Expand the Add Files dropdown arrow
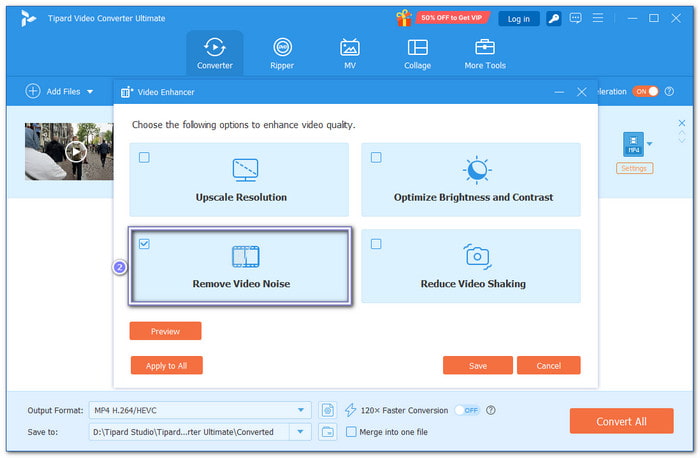 [90, 92]
